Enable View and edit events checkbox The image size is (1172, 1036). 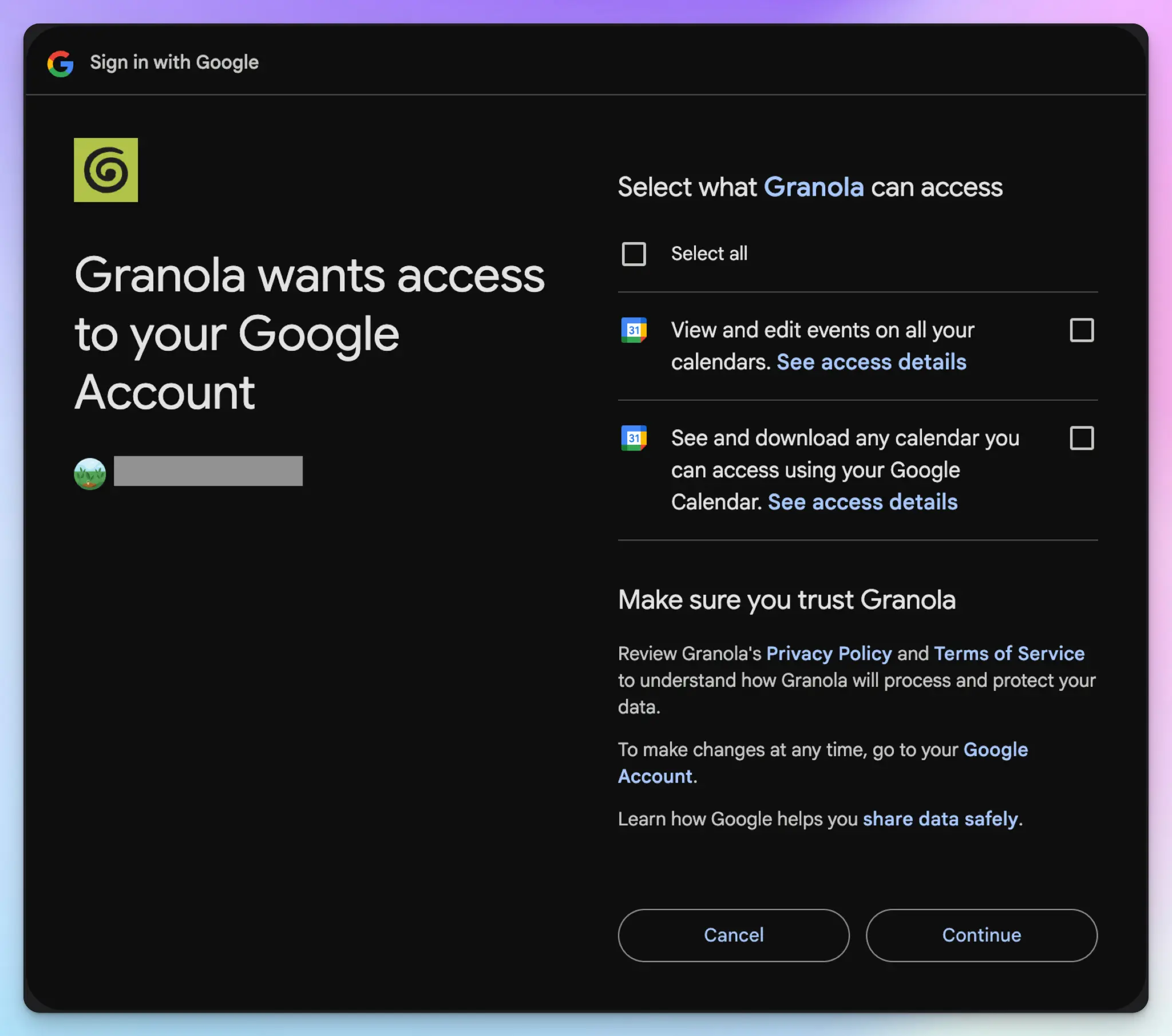[x=1082, y=330]
